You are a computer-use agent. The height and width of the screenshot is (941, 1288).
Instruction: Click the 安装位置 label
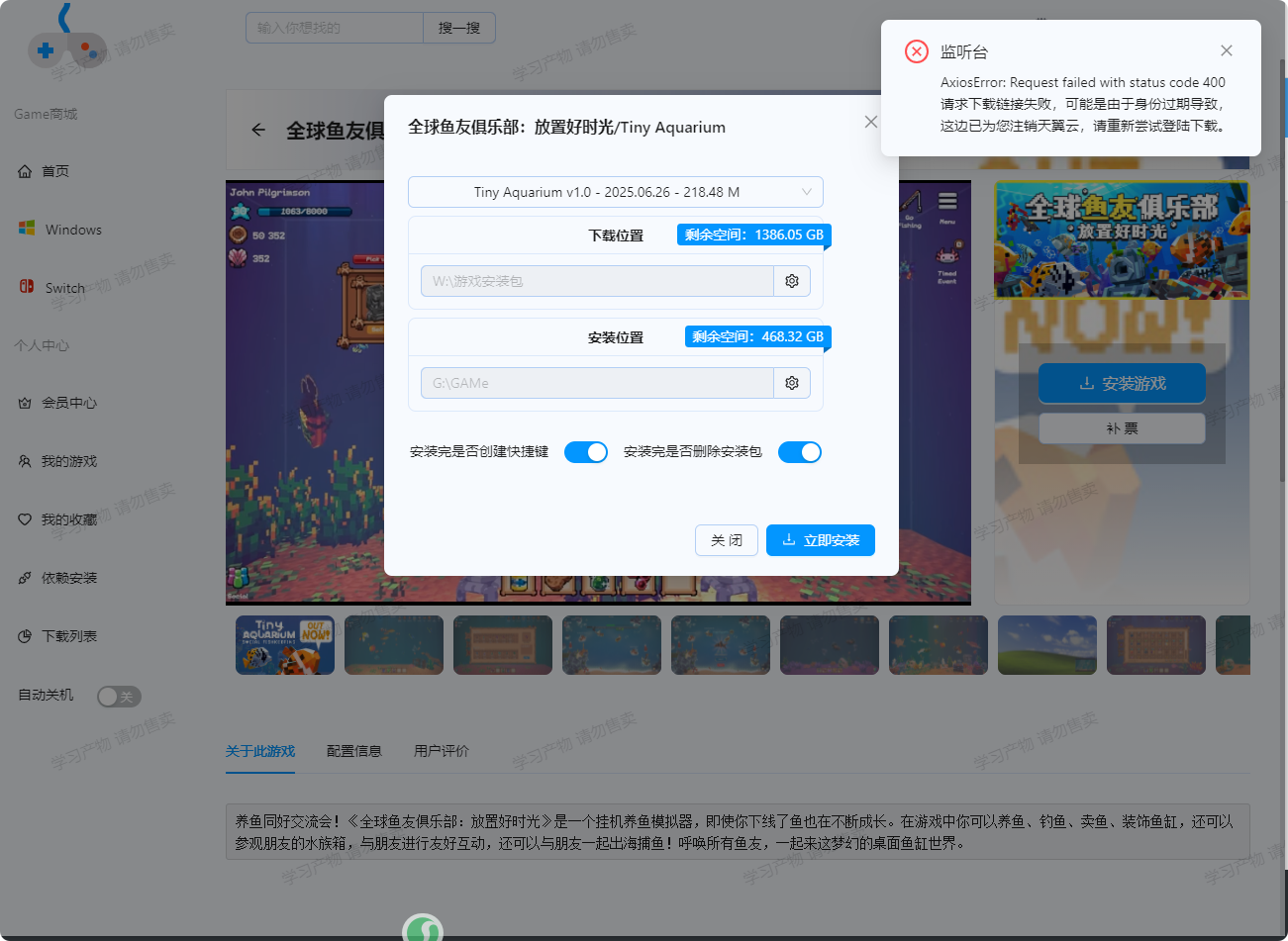point(616,337)
